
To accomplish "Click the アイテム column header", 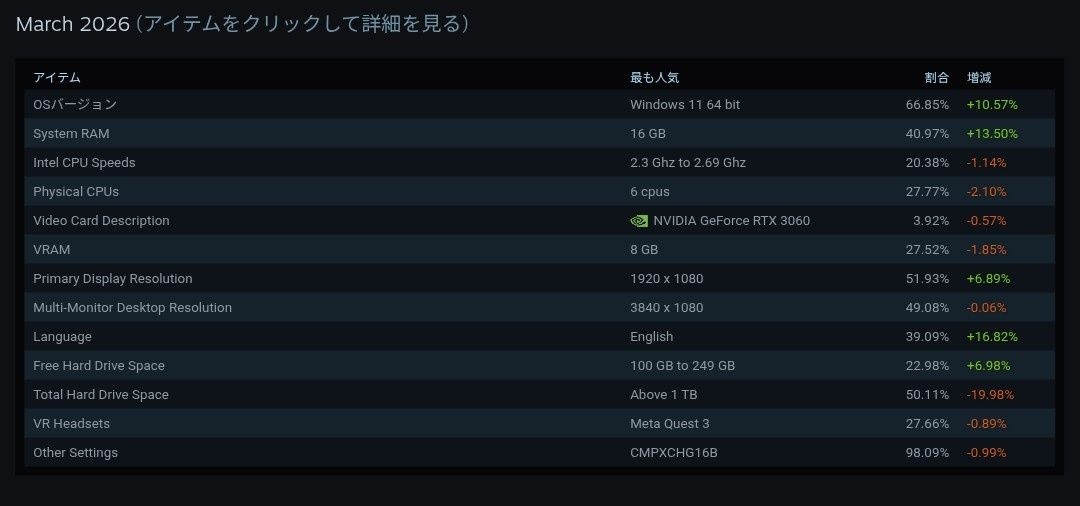I will (x=57, y=77).
